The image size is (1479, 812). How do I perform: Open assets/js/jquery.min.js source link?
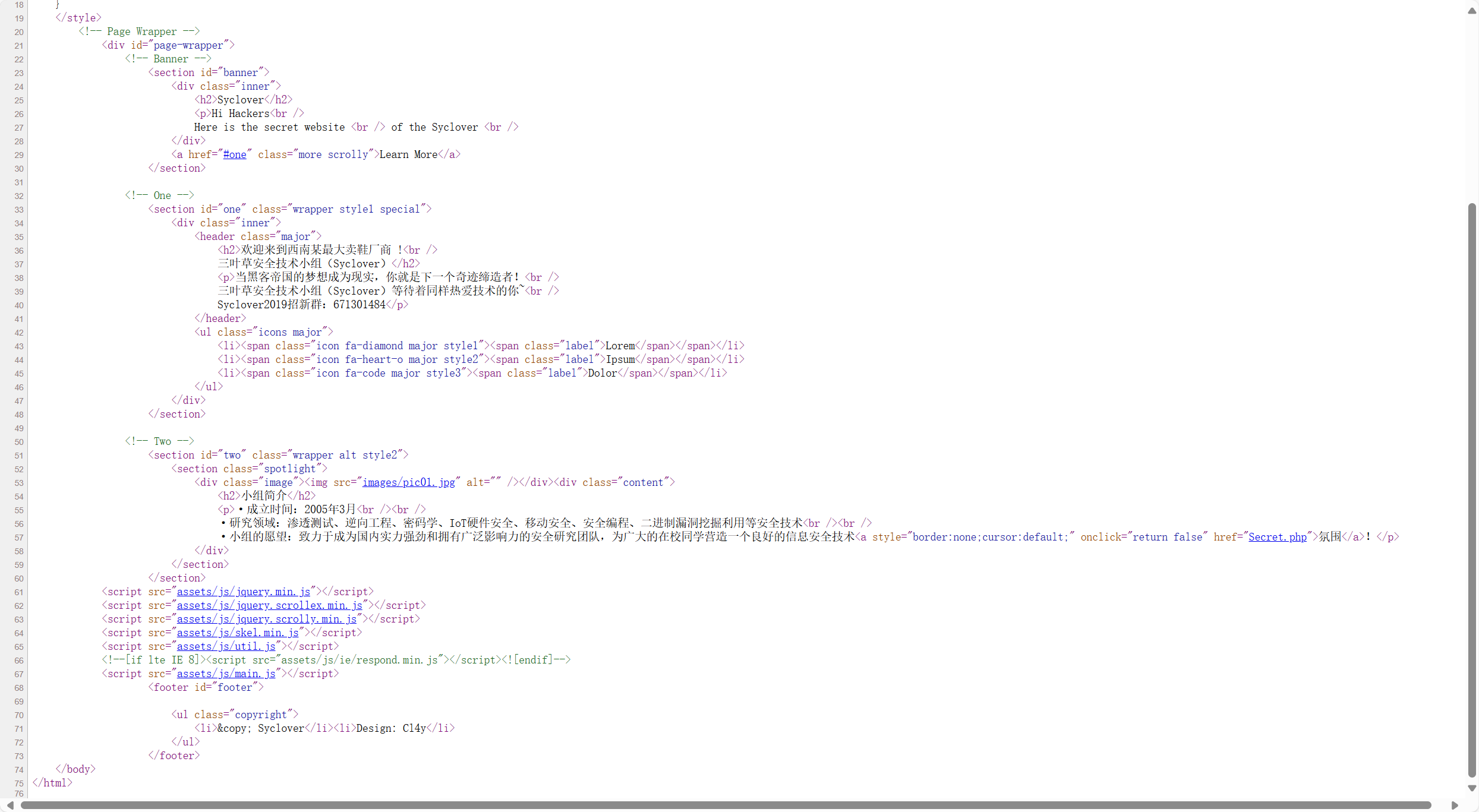243,592
